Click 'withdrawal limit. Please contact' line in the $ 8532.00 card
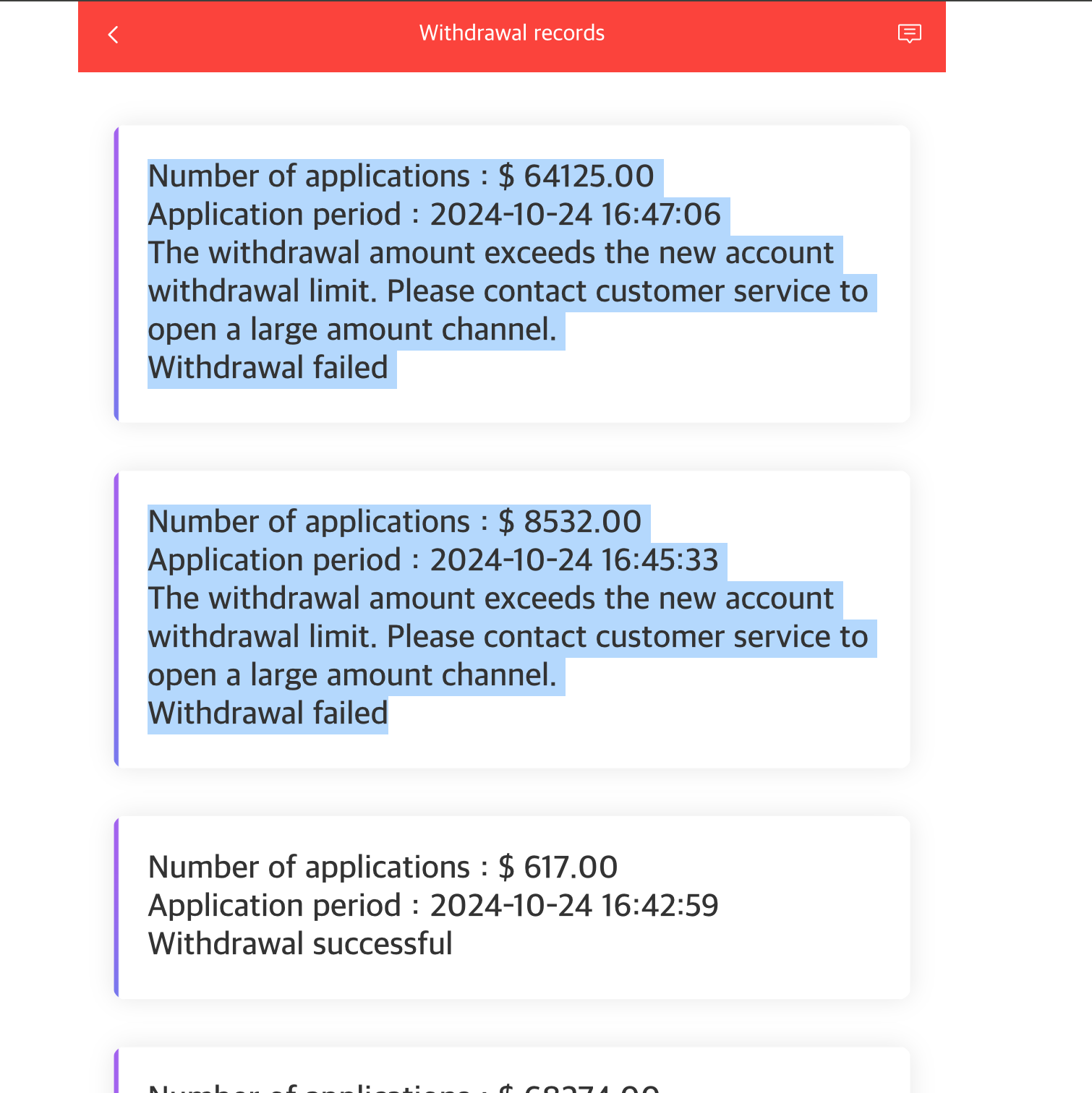Screen dimensions: 1092x1093 [508, 637]
